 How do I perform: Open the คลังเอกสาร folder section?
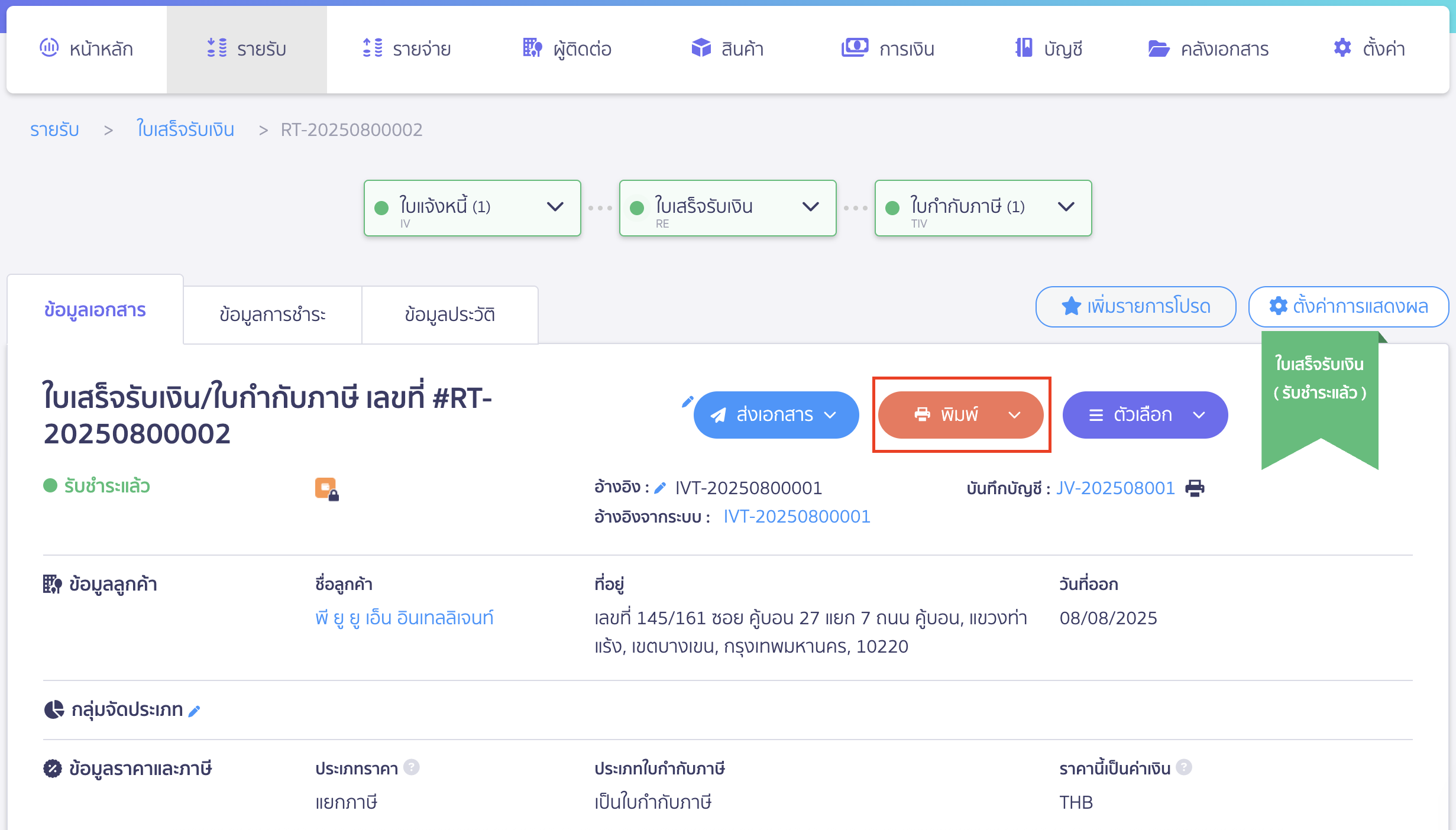(1208, 48)
